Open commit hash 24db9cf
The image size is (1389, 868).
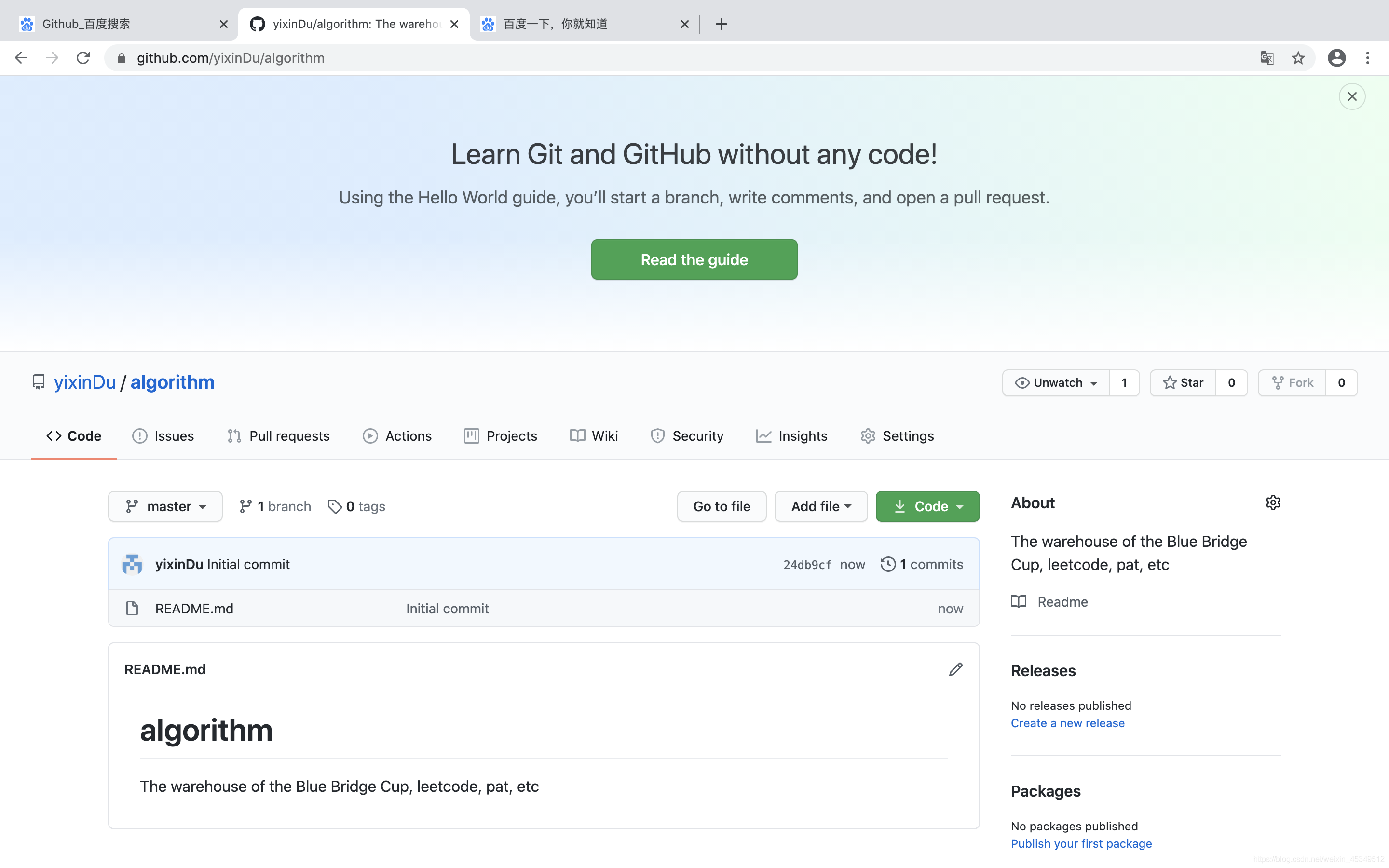807,565
